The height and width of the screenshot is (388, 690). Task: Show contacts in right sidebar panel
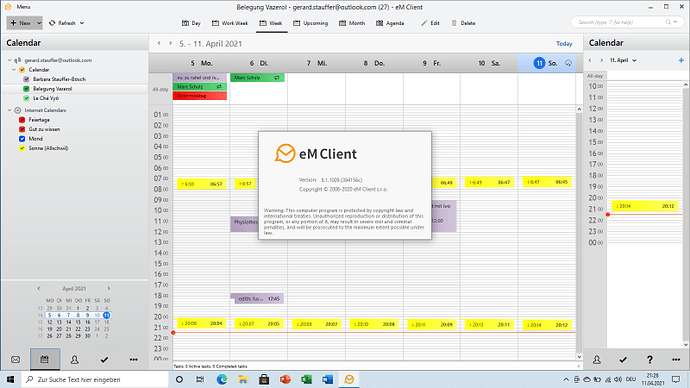coord(597,360)
